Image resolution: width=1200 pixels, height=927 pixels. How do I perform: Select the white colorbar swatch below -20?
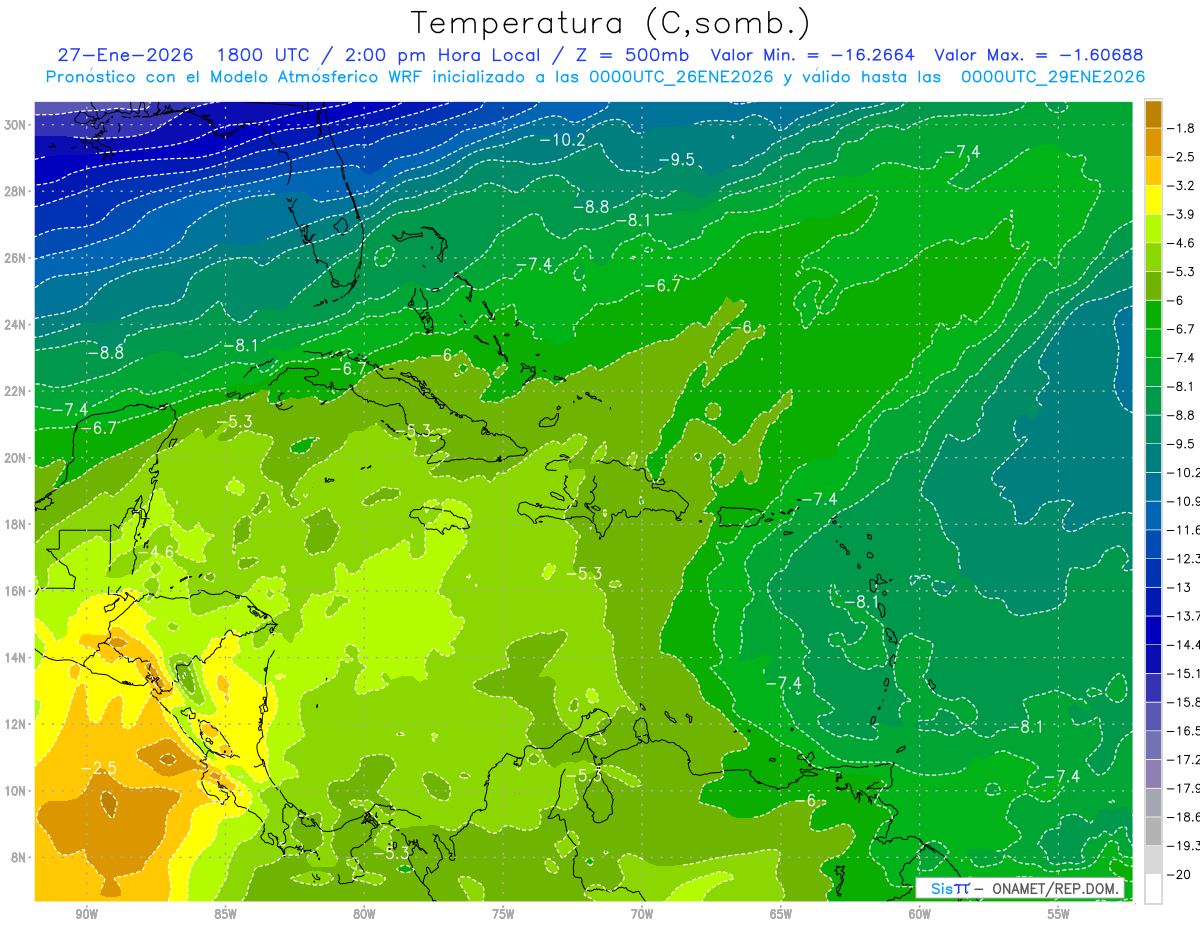(x=1153, y=889)
